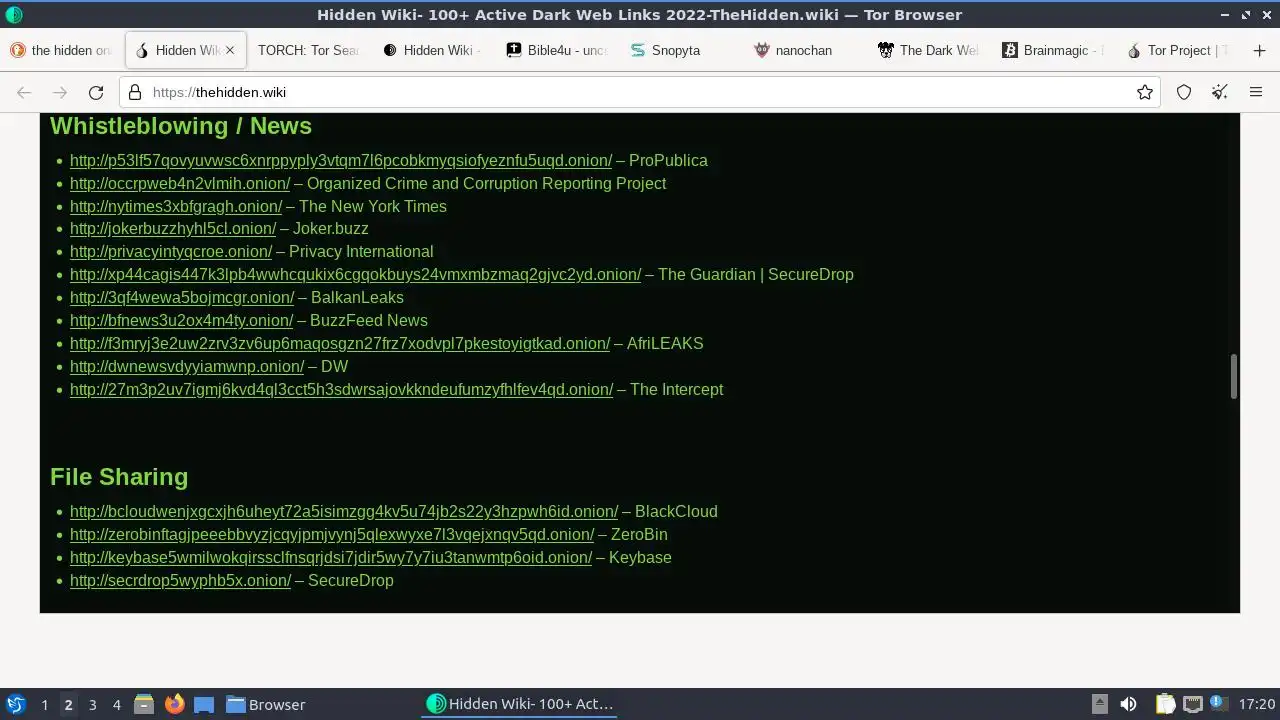The image size is (1280, 720).
Task: Click the page vertical scrollbar thumb
Action: tap(1234, 376)
